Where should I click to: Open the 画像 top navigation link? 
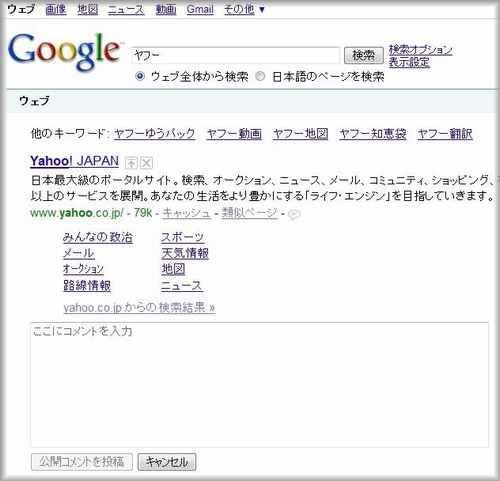(x=56, y=9)
